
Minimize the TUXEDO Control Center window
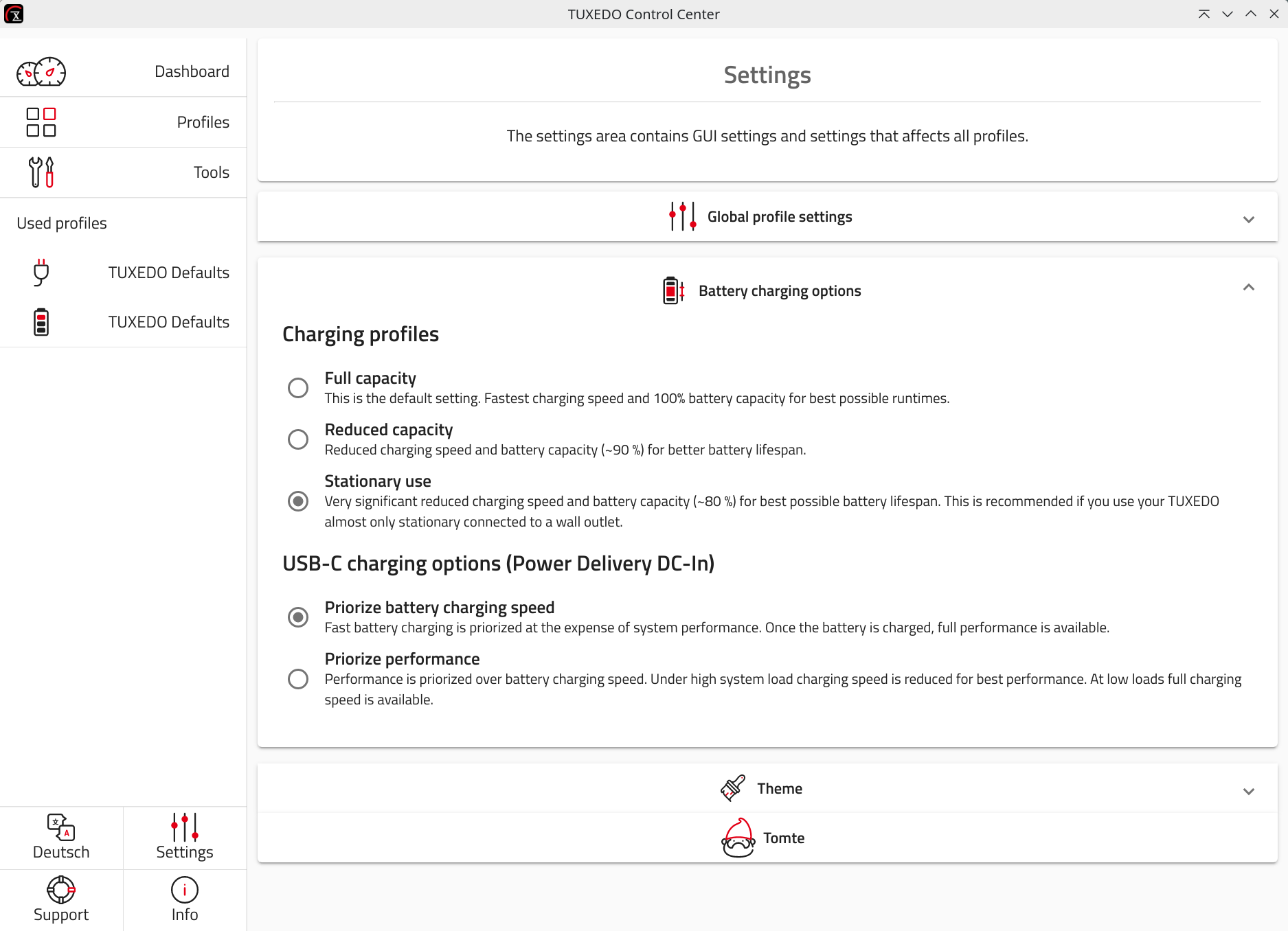click(x=1228, y=14)
